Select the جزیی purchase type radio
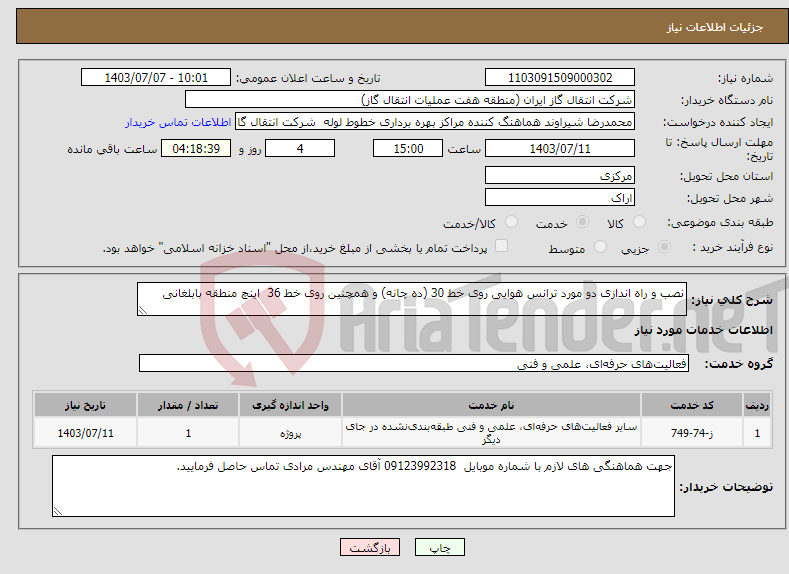789x574 pixels. 664,247
